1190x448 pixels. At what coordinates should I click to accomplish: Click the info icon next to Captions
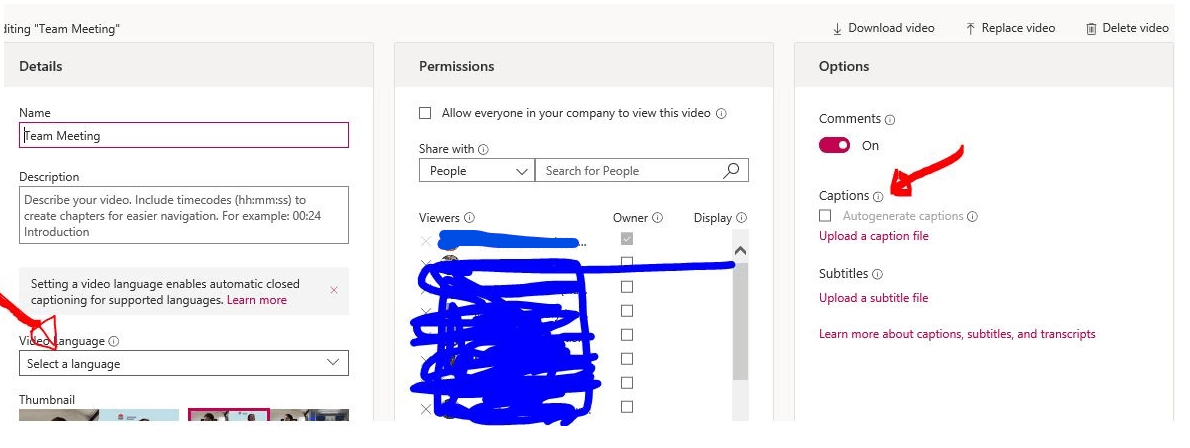[878, 197]
